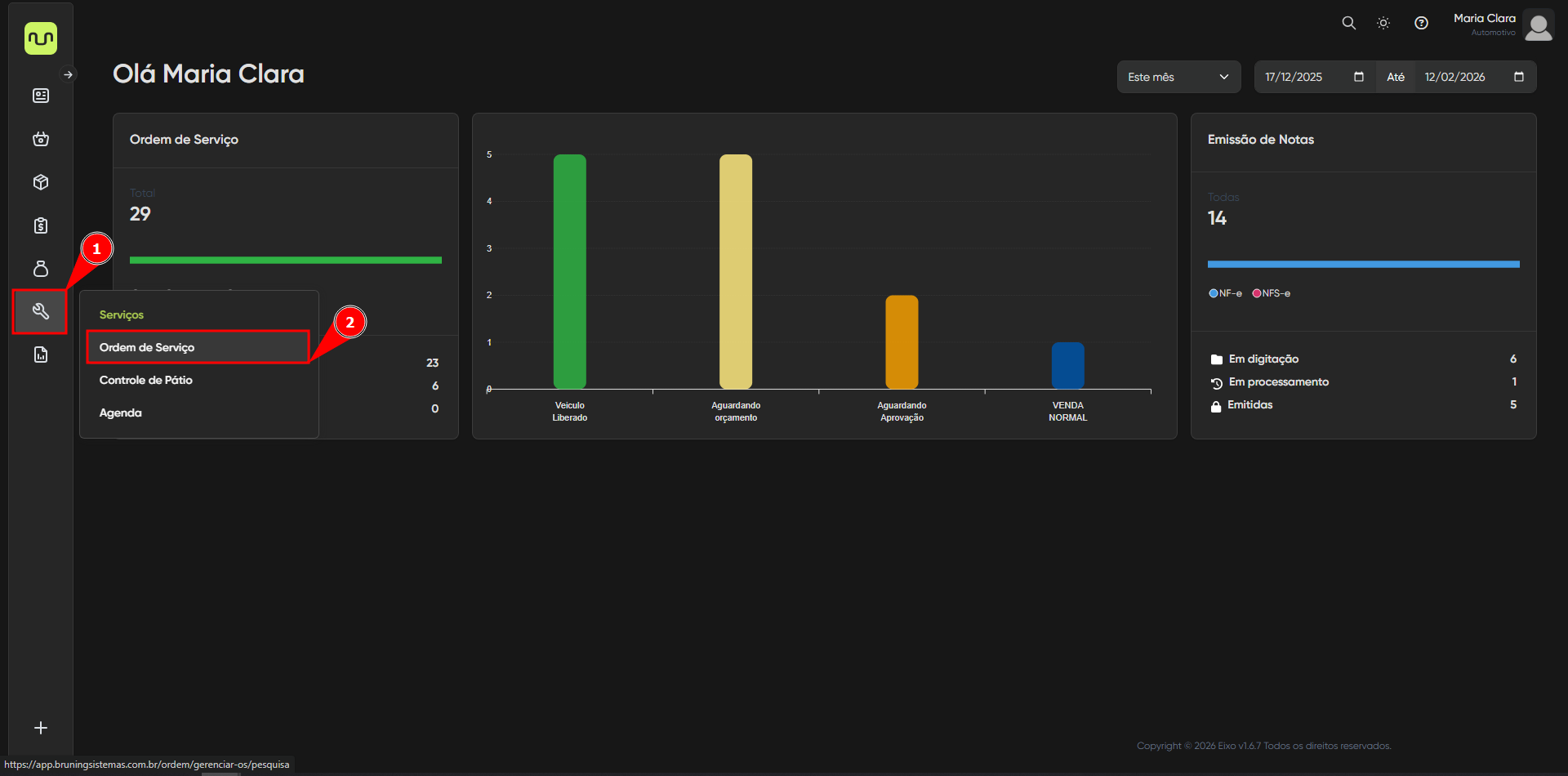Toggle NFS-e legend series

pyautogui.click(x=1272, y=293)
